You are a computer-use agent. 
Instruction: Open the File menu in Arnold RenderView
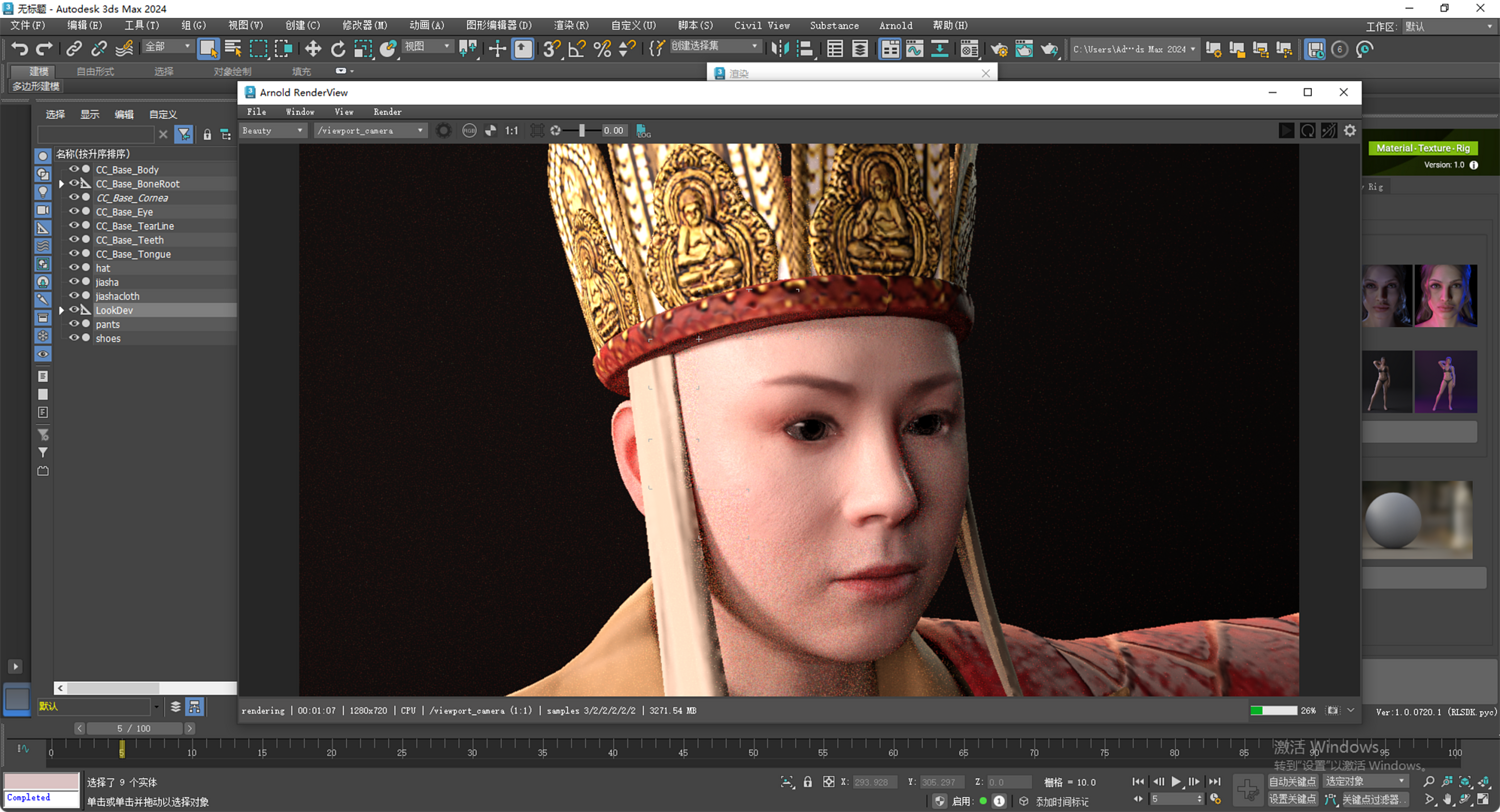257,112
